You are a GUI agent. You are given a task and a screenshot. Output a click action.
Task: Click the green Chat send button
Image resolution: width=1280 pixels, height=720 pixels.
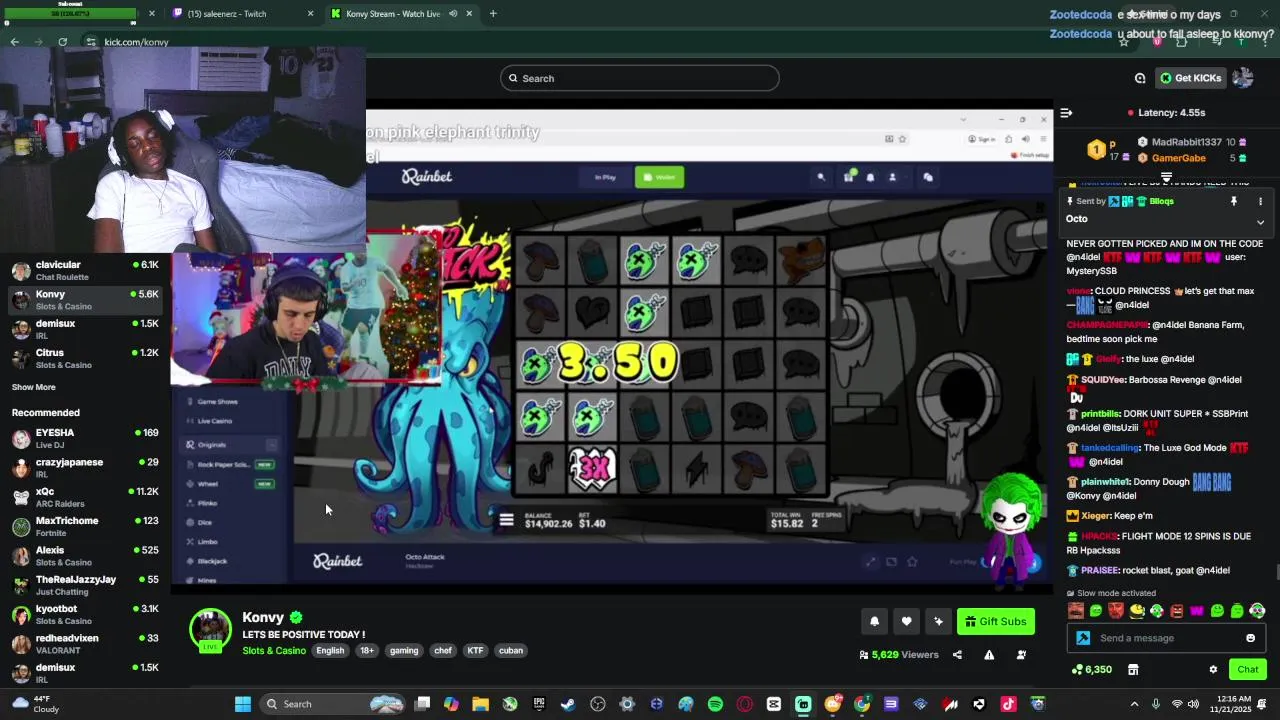[1248, 669]
